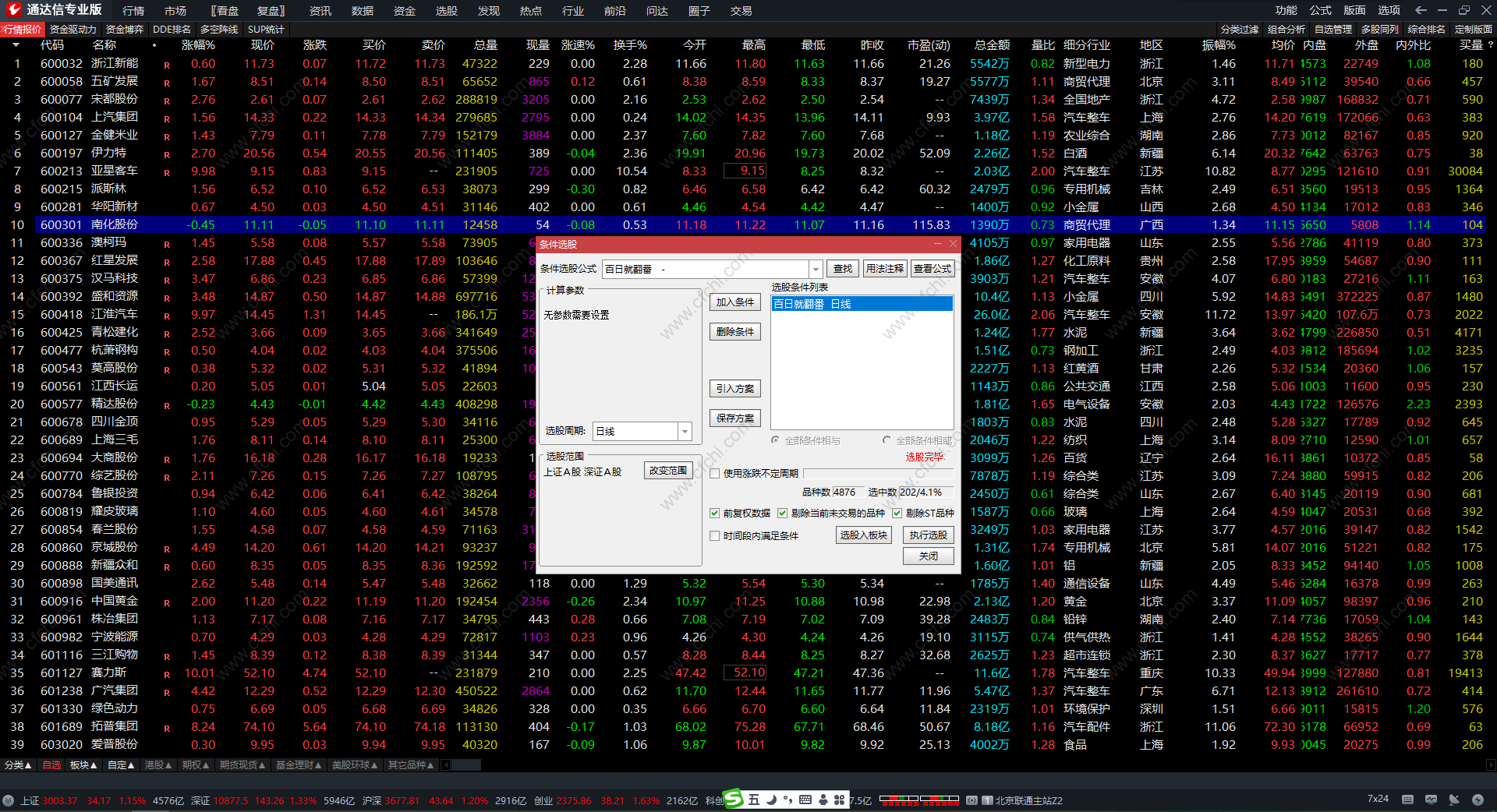Click the Sogou input method S icon
Image resolution: width=1497 pixels, height=812 pixels.
tap(733, 799)
